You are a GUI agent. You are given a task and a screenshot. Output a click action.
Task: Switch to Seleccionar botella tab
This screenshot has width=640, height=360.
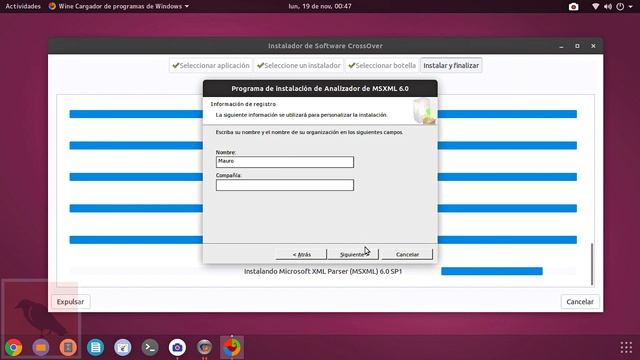[382, 65]
